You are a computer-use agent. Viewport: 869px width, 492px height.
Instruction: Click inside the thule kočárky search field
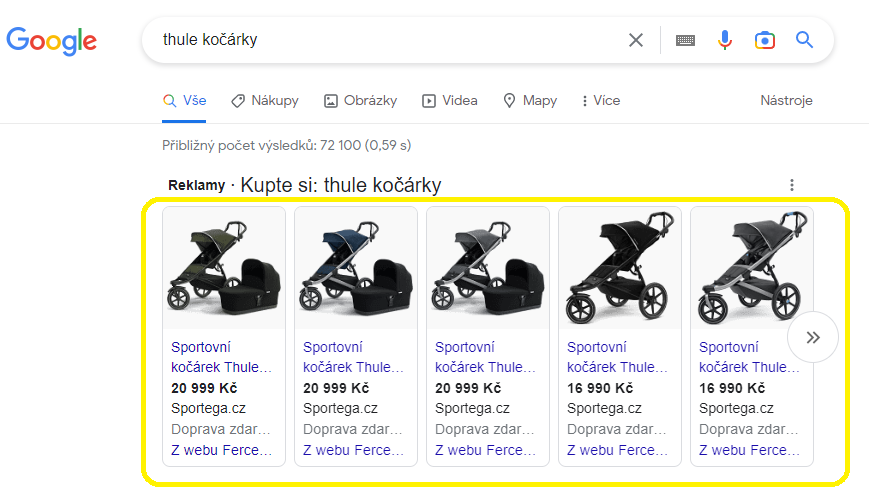[x=388, y=40]
